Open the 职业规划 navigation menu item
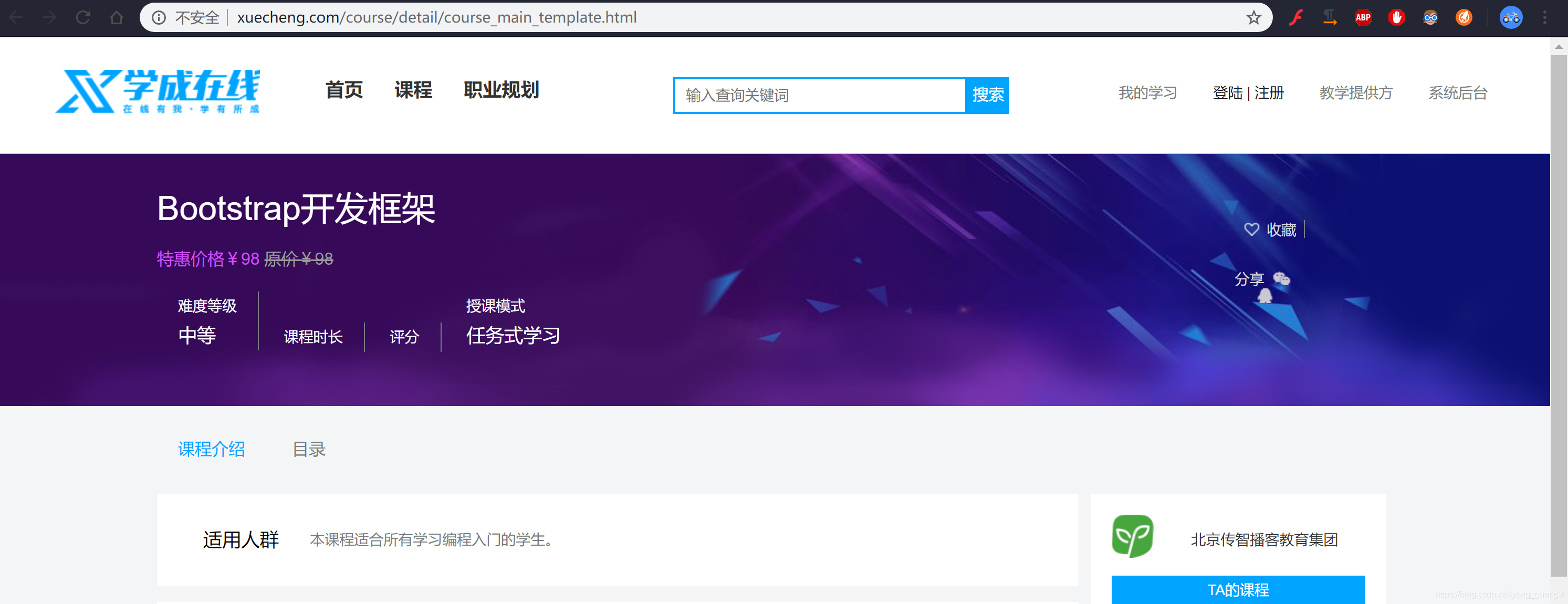This screenshot has width=1568, height=604. click(x=501, y=90)
